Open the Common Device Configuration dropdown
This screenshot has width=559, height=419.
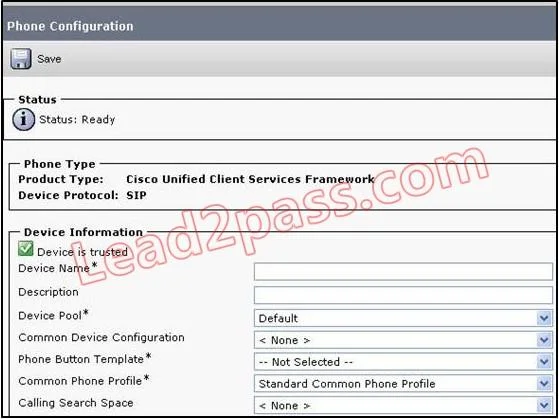403,340
